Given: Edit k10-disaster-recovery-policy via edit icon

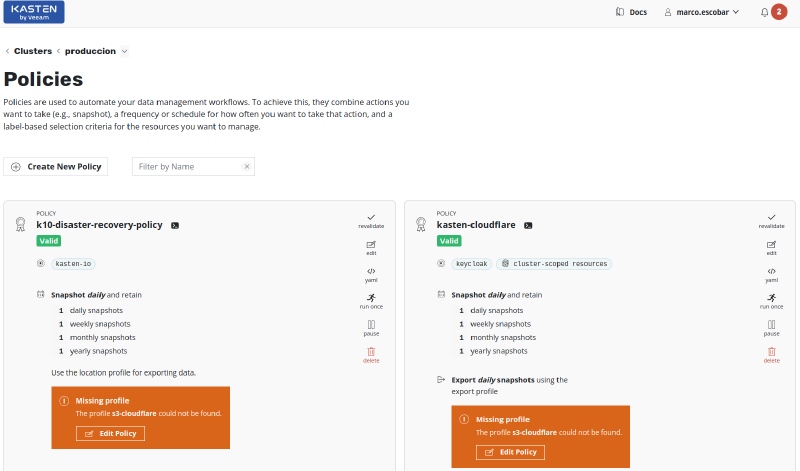Looking at the screenshot, I should coord(371,248).
